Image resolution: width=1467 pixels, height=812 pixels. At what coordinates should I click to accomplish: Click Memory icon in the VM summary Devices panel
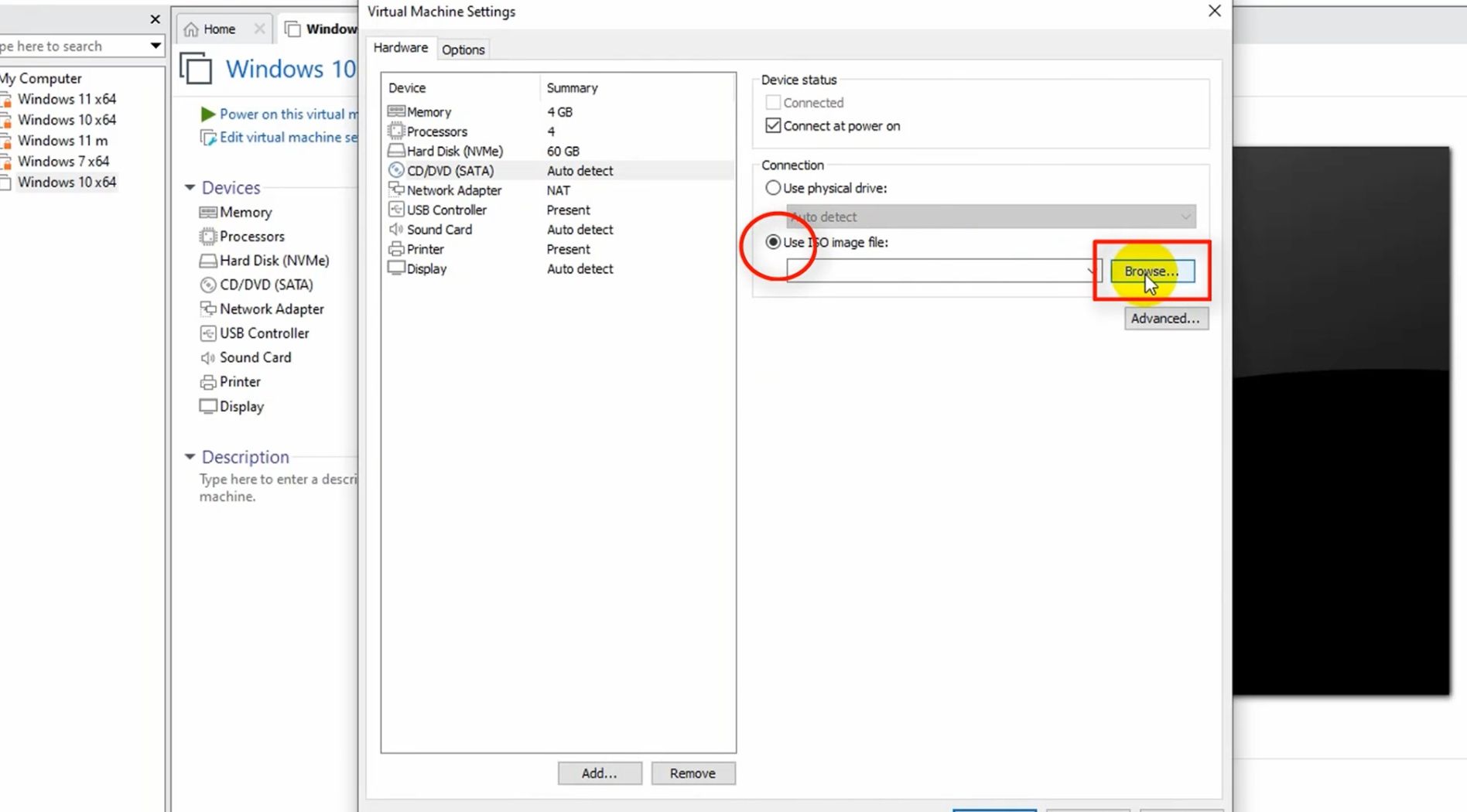[208, 212]
